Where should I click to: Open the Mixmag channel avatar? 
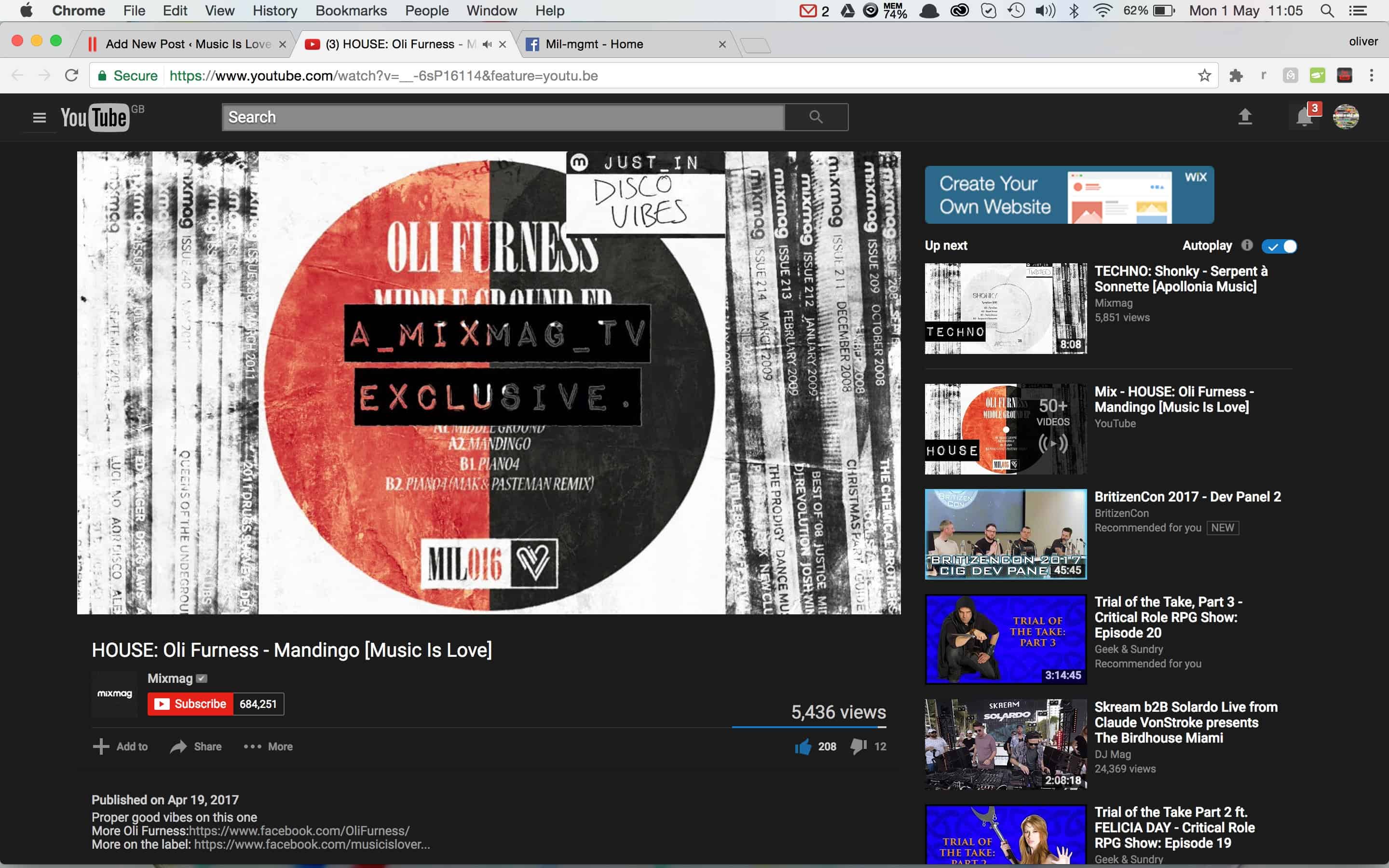point(115,693)
